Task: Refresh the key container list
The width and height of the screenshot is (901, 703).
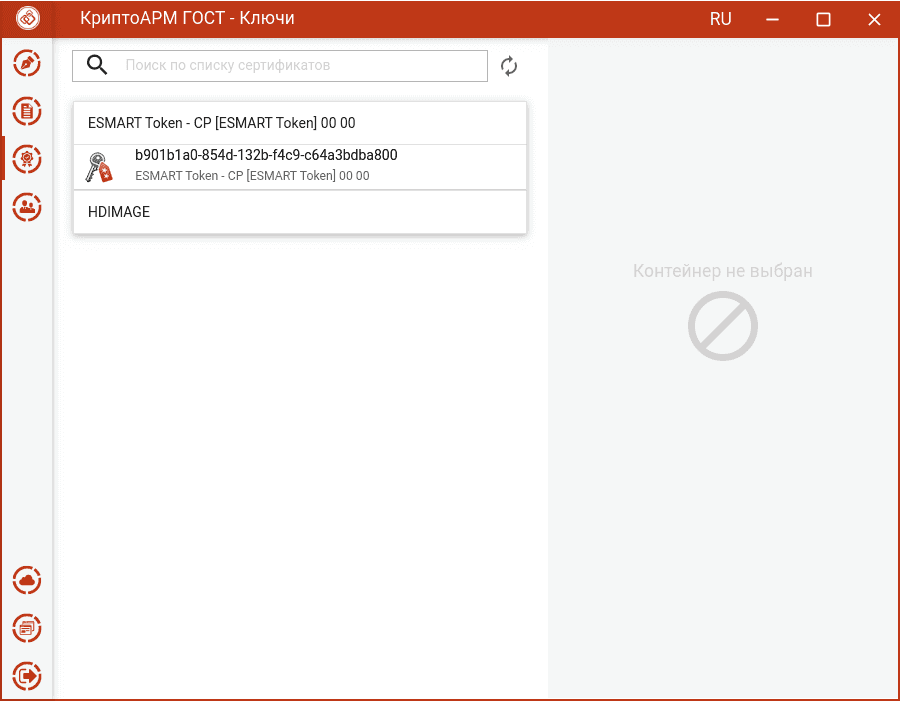Action: [x=509, y=66]
